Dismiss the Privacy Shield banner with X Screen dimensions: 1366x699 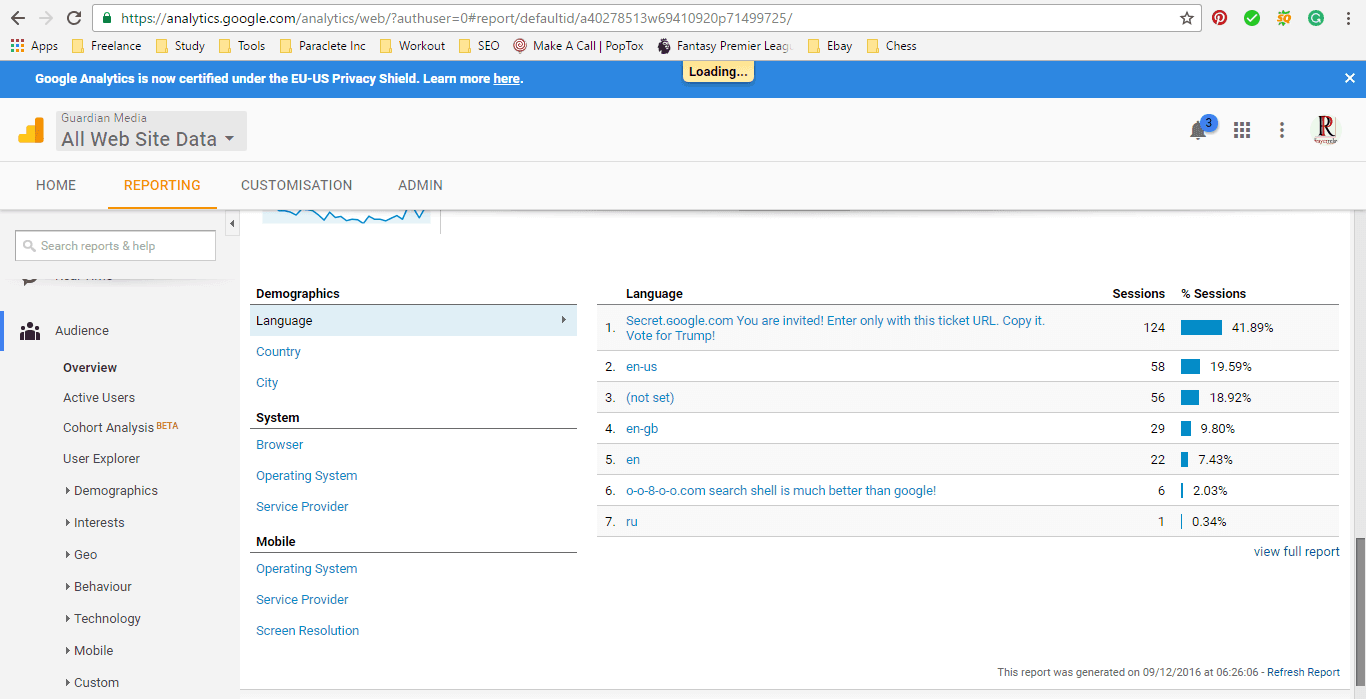pyautogui.click(x=1349, y=78)
